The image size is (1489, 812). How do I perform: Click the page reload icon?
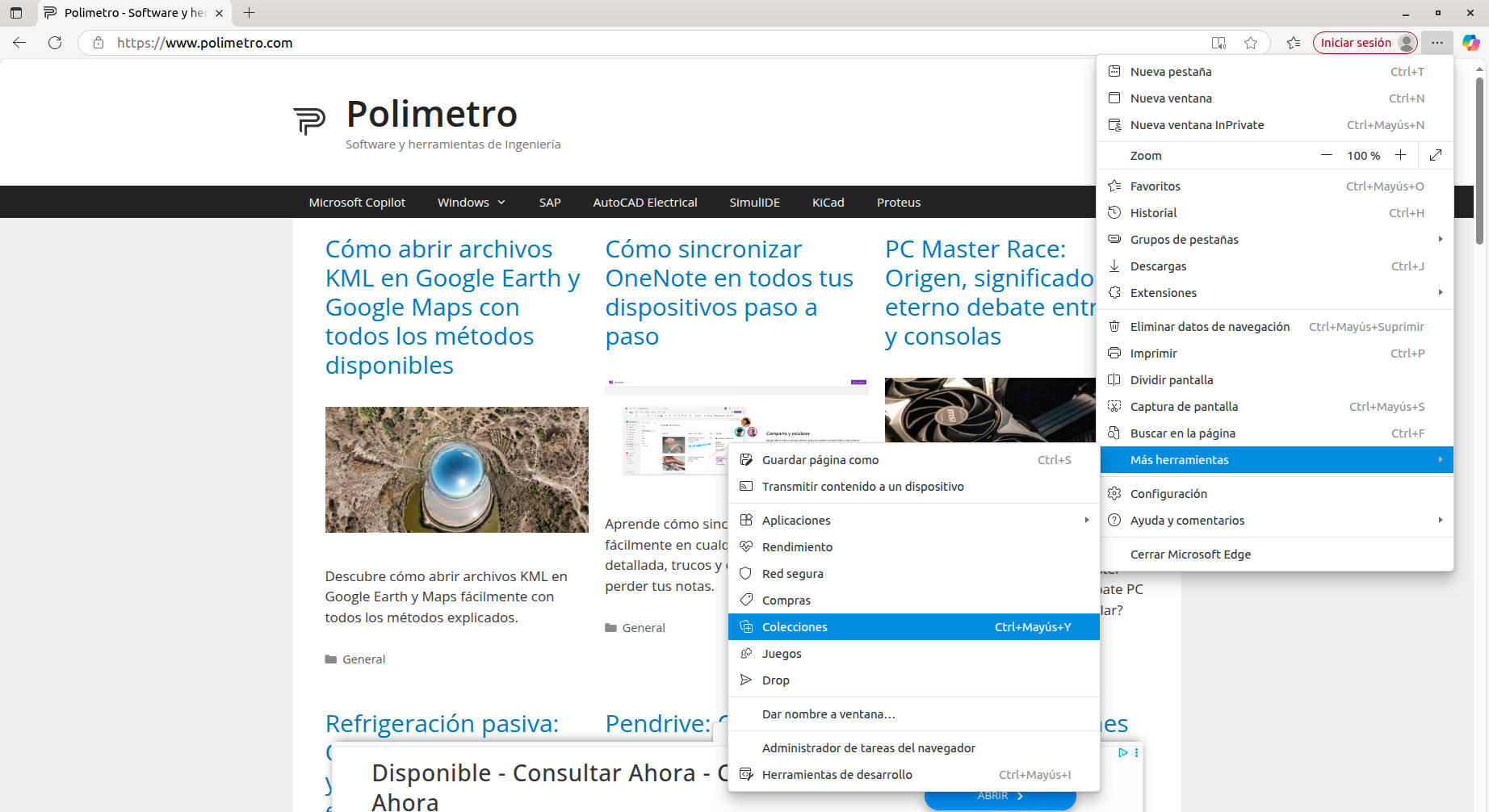point(55,43)
